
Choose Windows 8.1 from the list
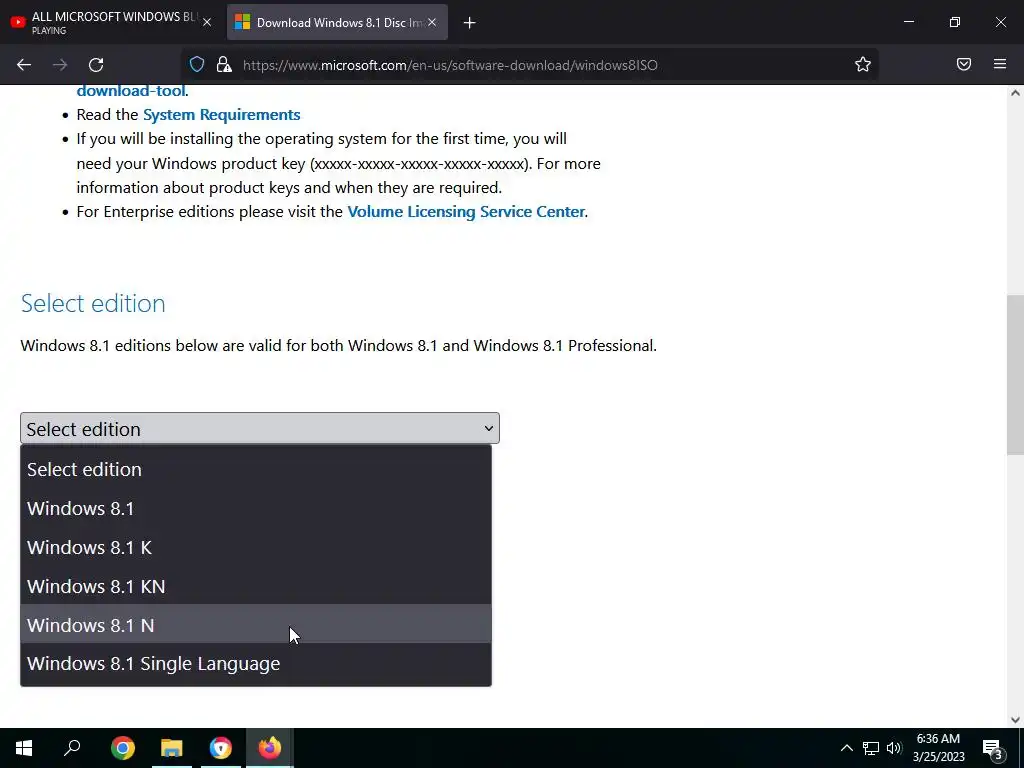(x=256, y=508)
